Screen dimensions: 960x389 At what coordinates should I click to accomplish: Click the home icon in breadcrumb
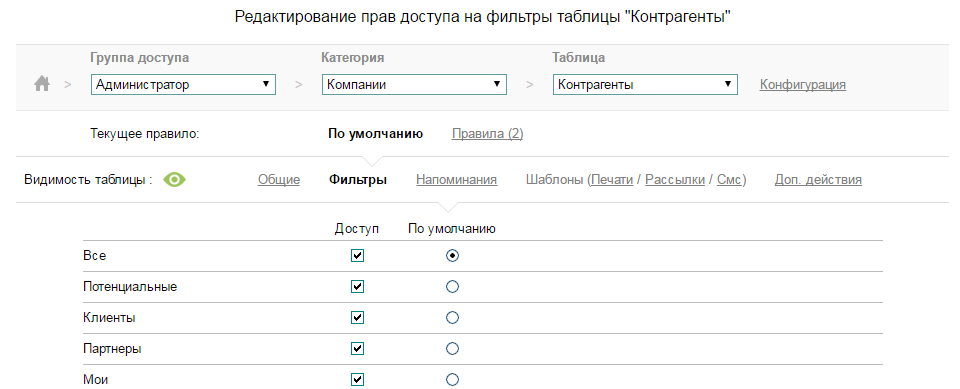[42, 84]
